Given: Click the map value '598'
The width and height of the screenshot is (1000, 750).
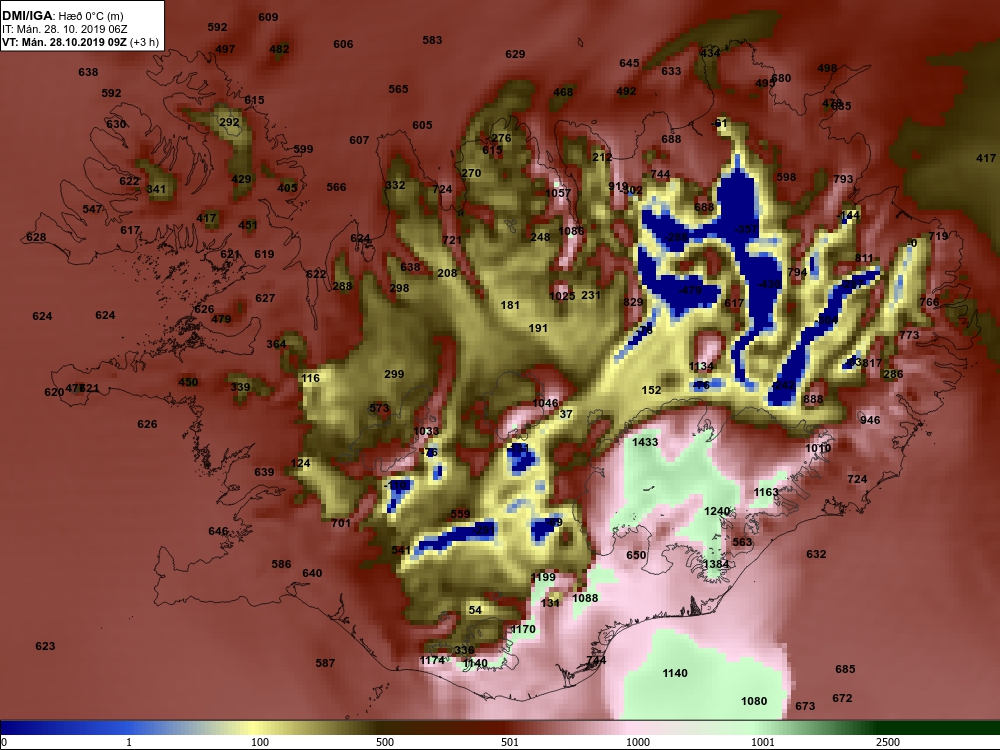Looking at the screenshot, I should [786, 177].
